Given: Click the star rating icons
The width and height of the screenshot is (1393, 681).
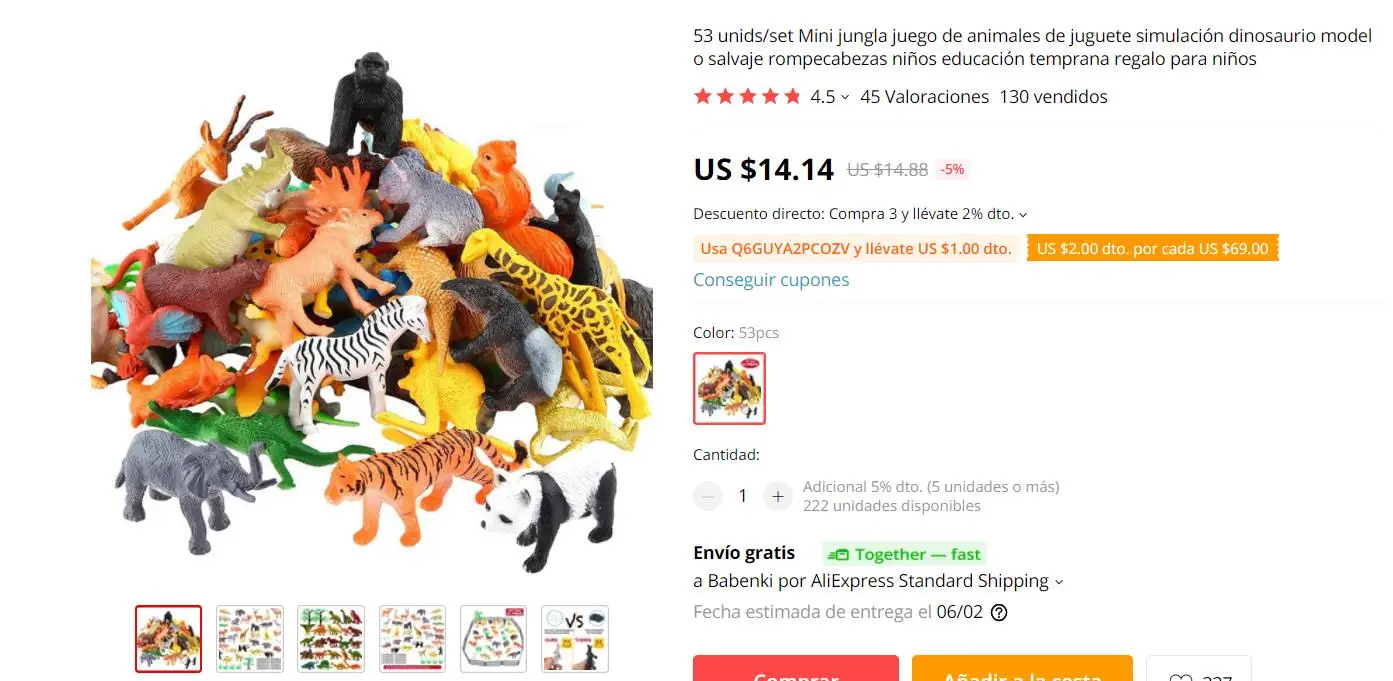Looking at the screenshot, I should click(x=747, y=97).
